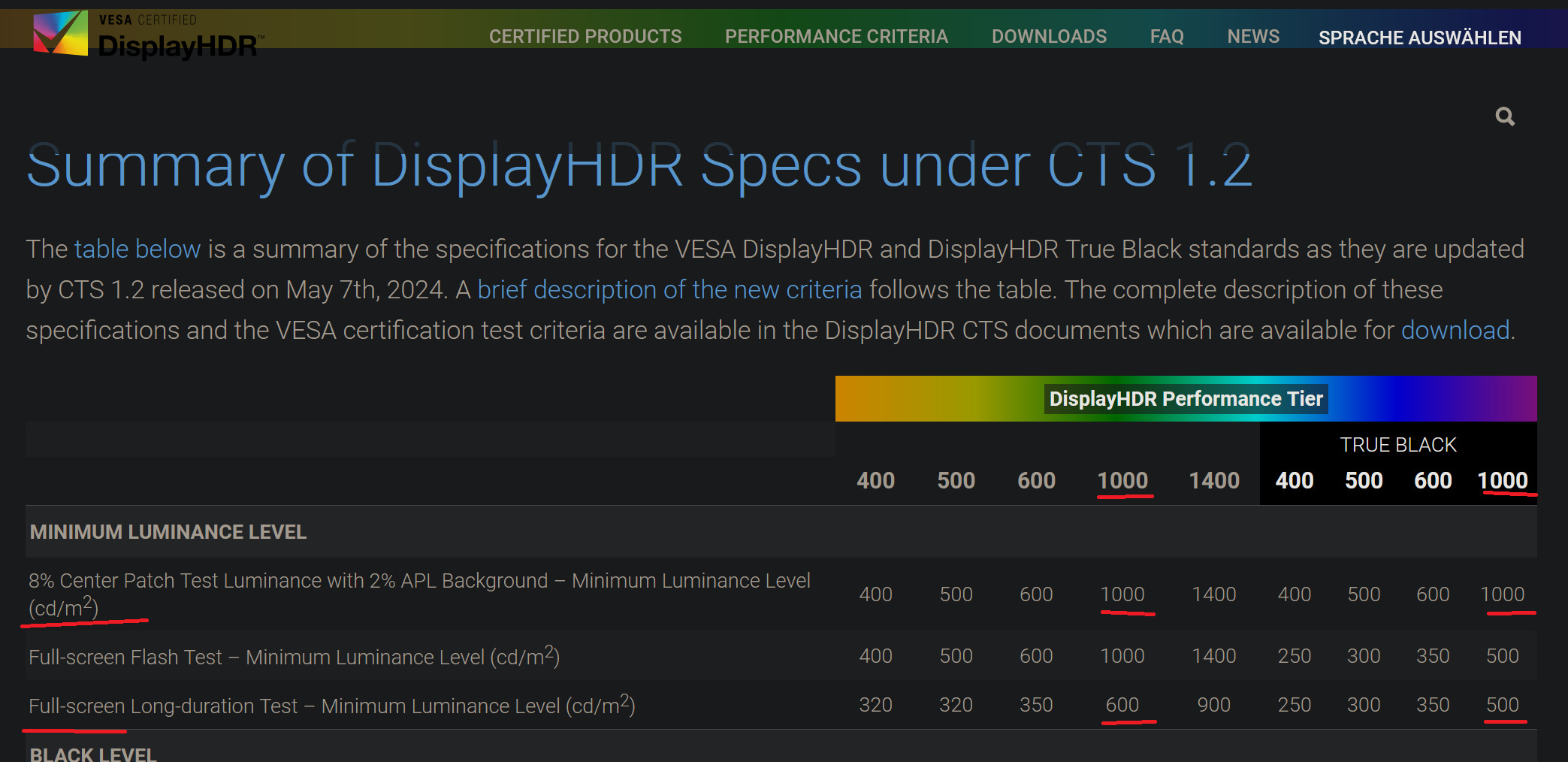
Task: Select the underlined 1000 tier column header
Action: (1122, 480)
